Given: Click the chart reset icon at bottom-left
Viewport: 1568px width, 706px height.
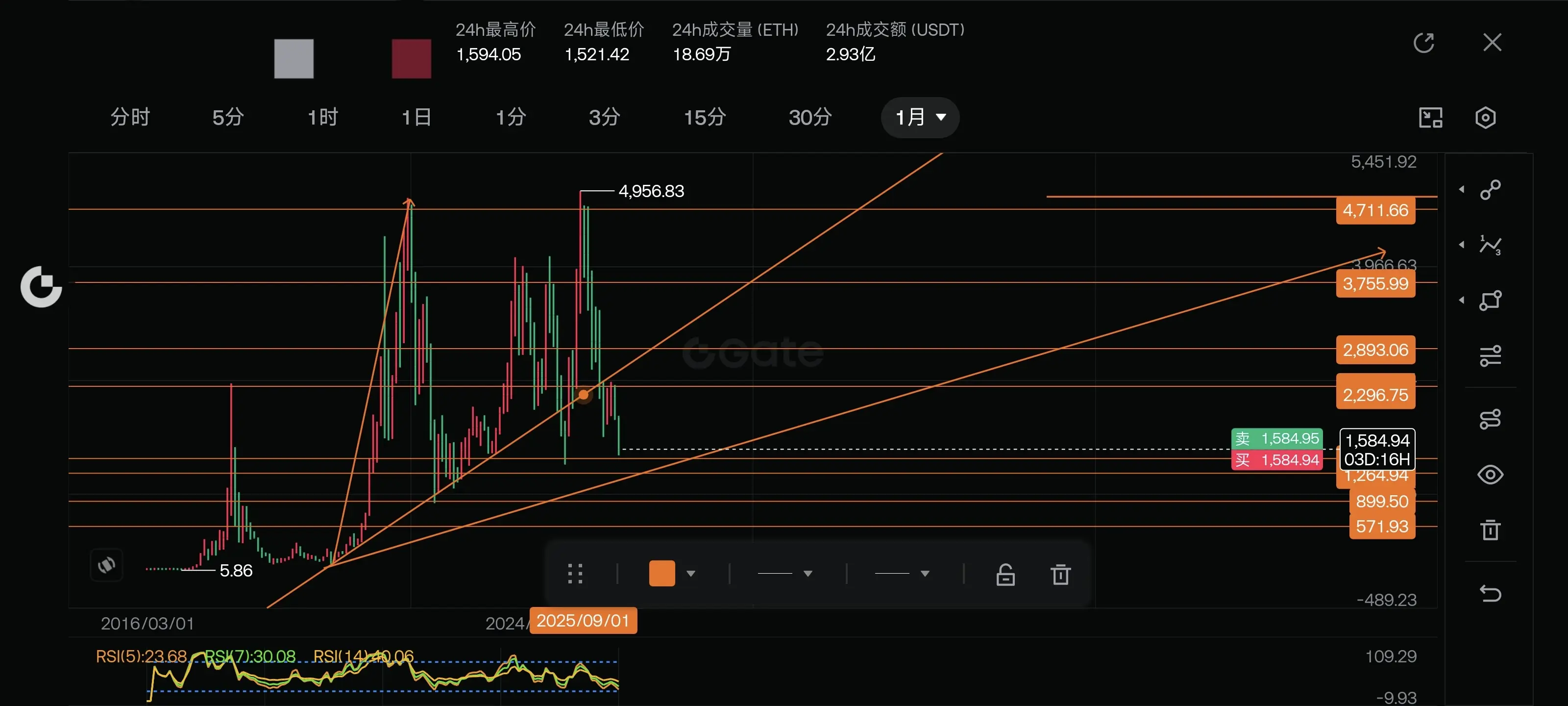Looking at the screenshot, I should point(106,565).
